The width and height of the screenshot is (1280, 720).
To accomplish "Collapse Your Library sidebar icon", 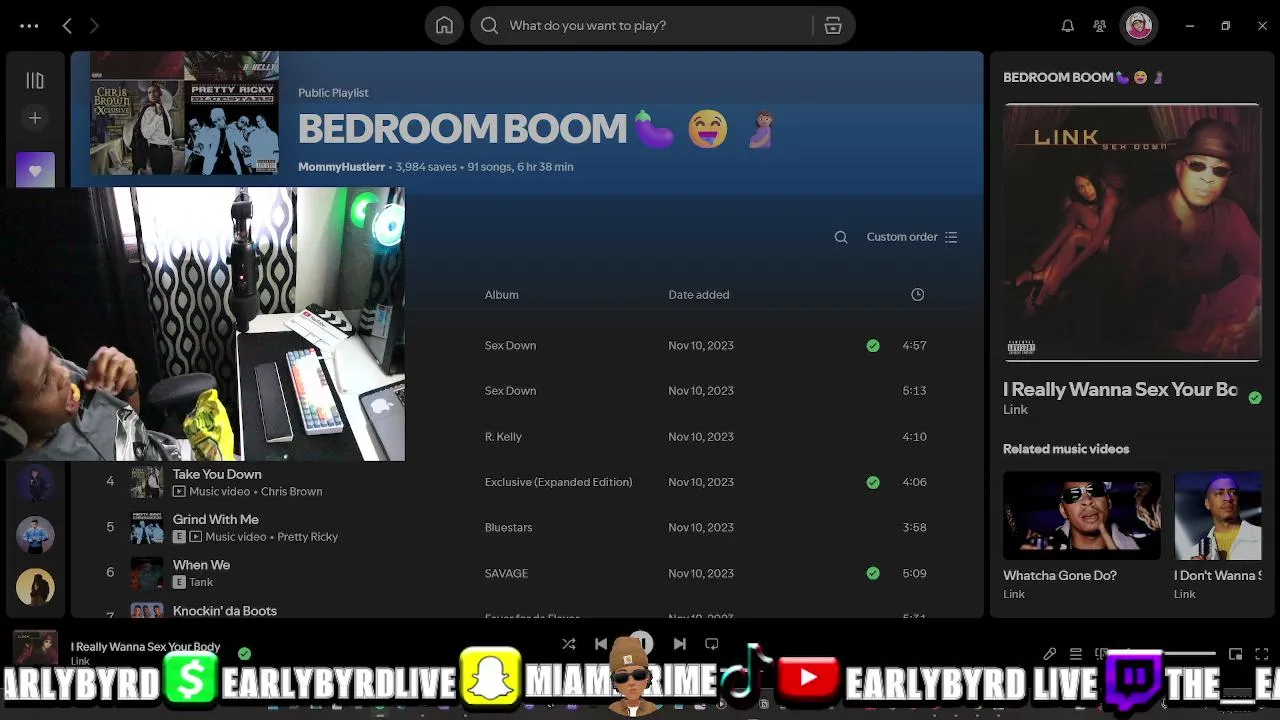I will (35, 80).
